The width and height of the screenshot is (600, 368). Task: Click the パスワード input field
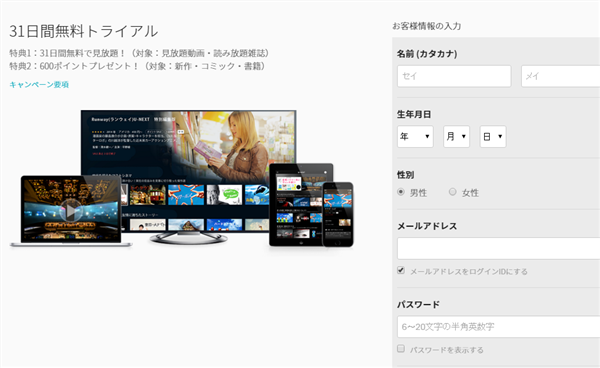coord(499,327)
